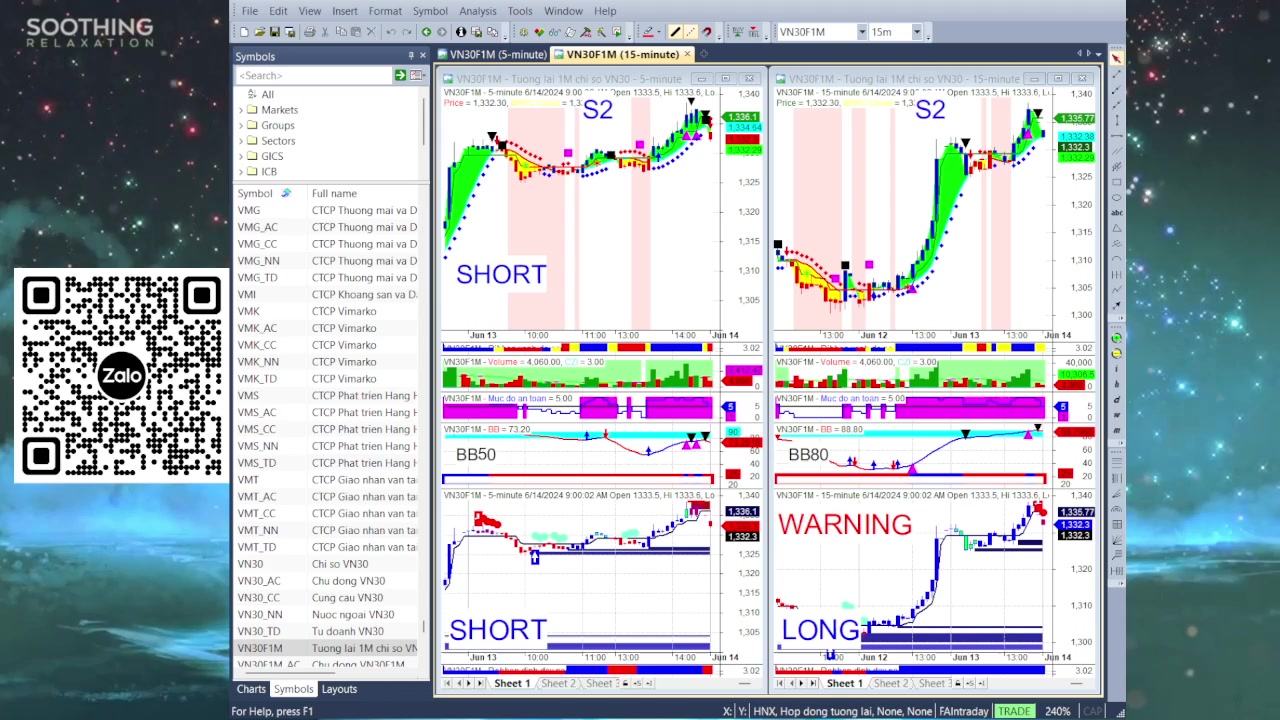
Task: Select the Trend line drawing tool
Action: coord(1116,74)
